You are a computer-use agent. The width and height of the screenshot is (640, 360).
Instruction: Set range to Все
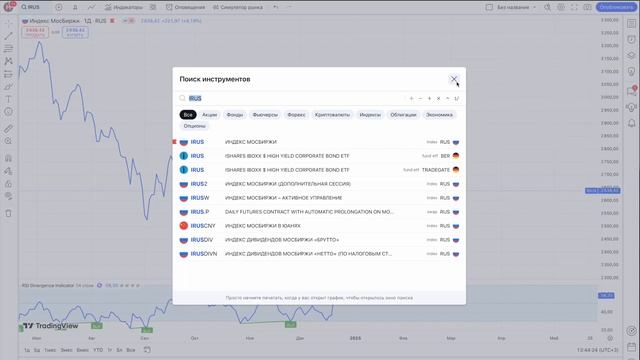[x=131, y=350]
